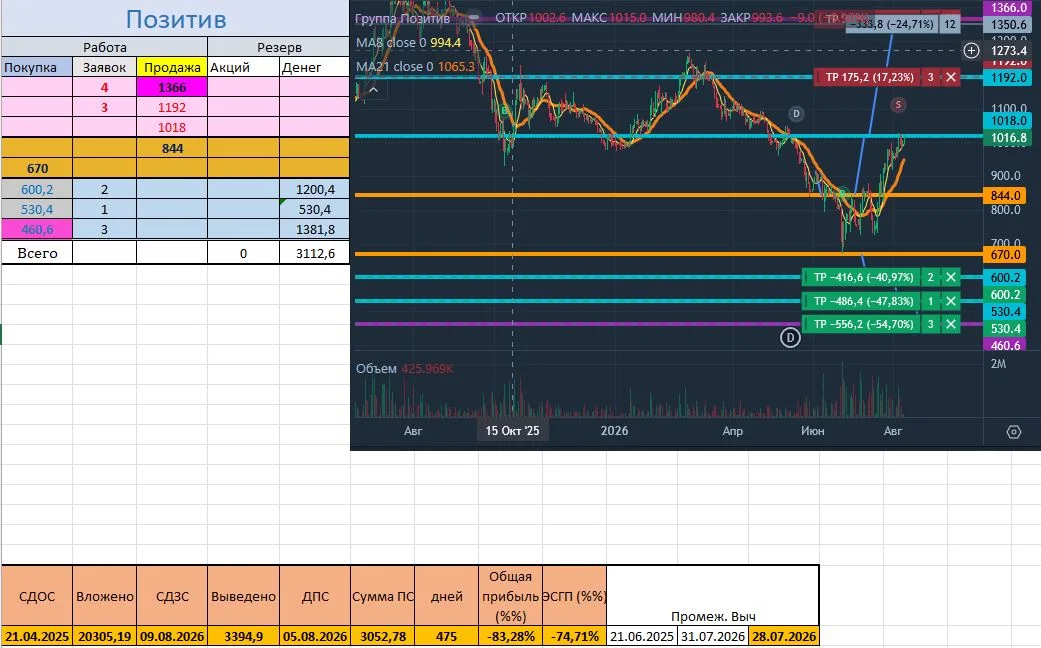Image resolution: width=1041 pixels, height=648 pixels.
Task: Click the 1350.6 price label
Action: [x=1008, y=25]
